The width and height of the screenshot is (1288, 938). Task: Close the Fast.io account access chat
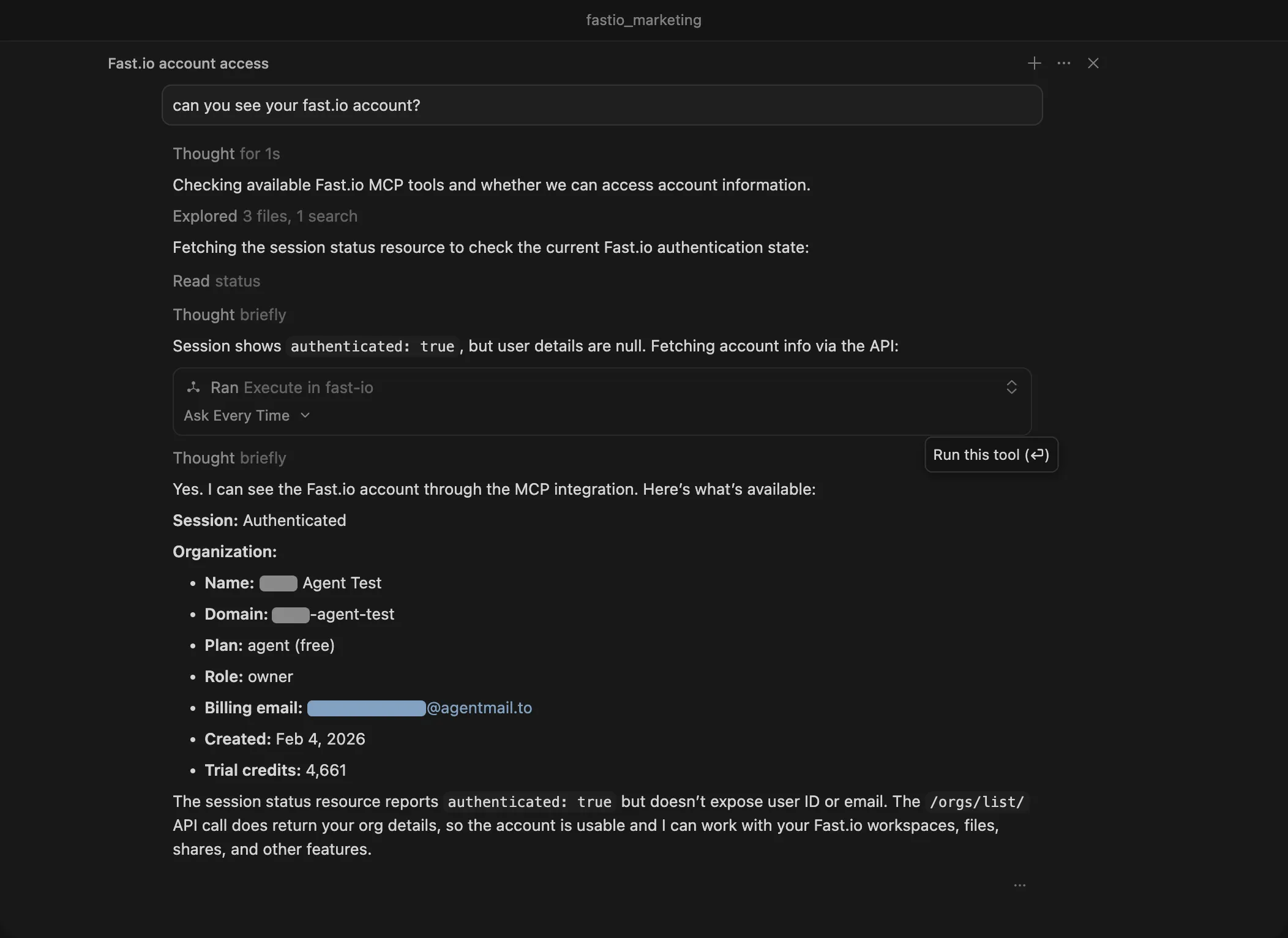pyautogui.click(x=1094, y=63)
